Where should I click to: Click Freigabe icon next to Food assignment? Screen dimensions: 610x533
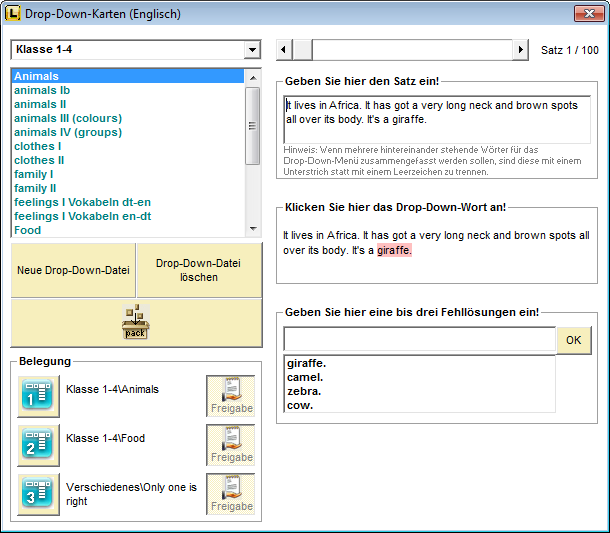(x=231, y=445)
